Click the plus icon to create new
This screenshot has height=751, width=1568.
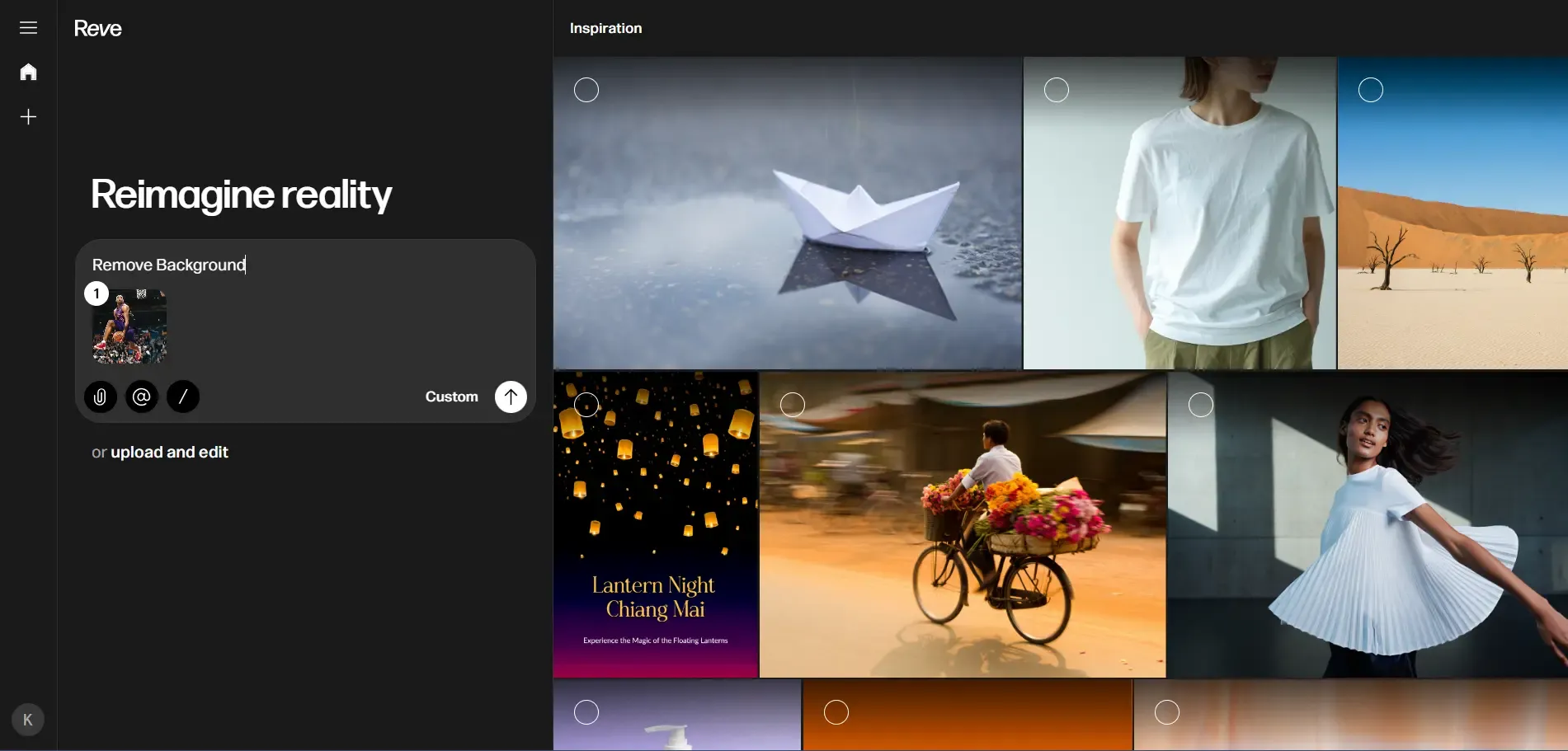tap(28, 117)
